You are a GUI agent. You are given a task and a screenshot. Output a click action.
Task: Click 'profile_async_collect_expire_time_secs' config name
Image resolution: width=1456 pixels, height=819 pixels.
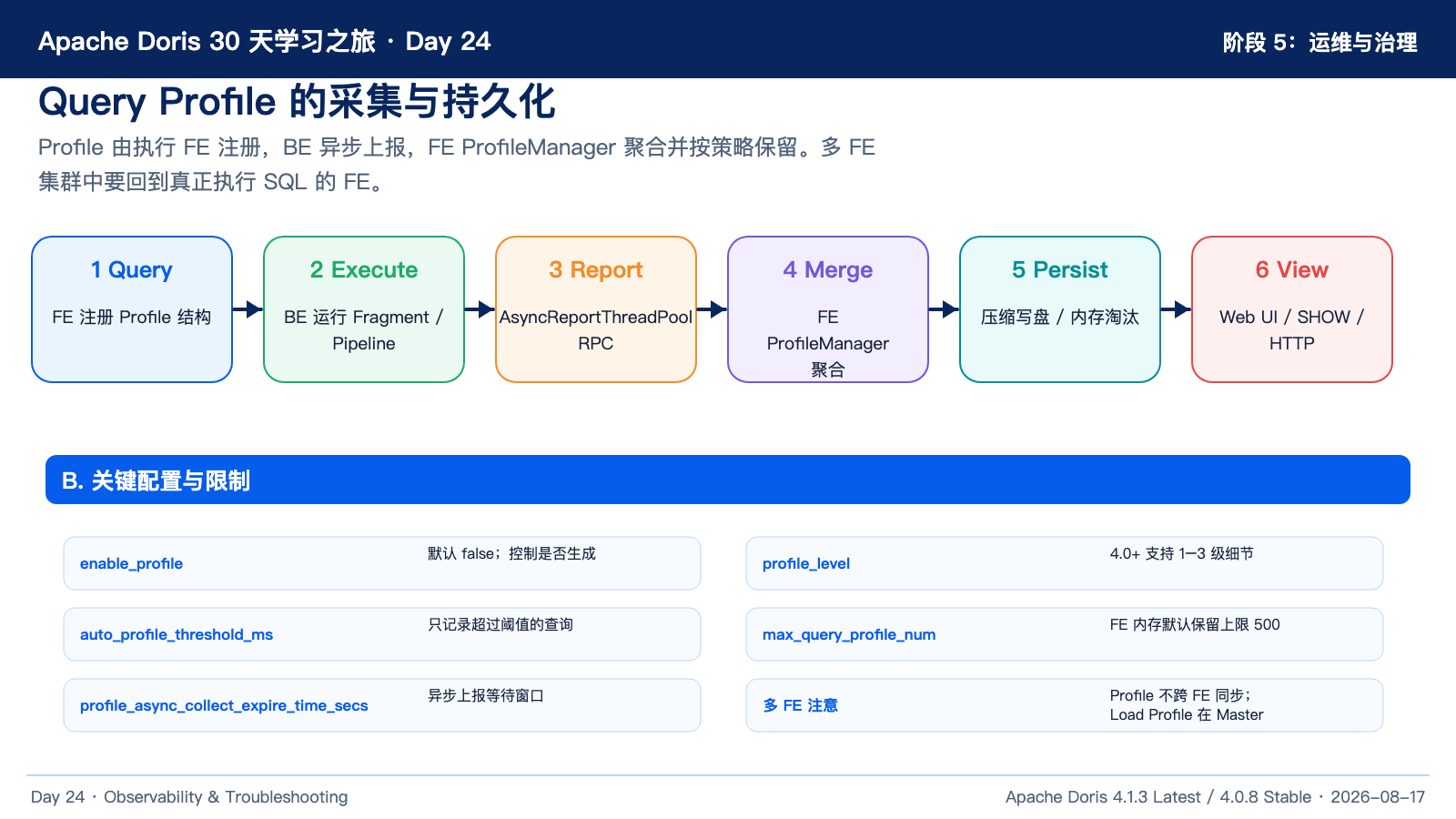pos(224,705)
